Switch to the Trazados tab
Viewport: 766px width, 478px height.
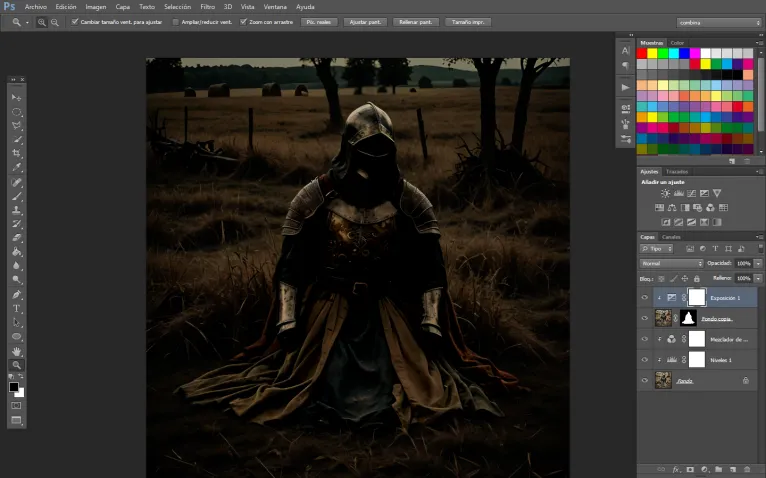(x=677, y=172)
